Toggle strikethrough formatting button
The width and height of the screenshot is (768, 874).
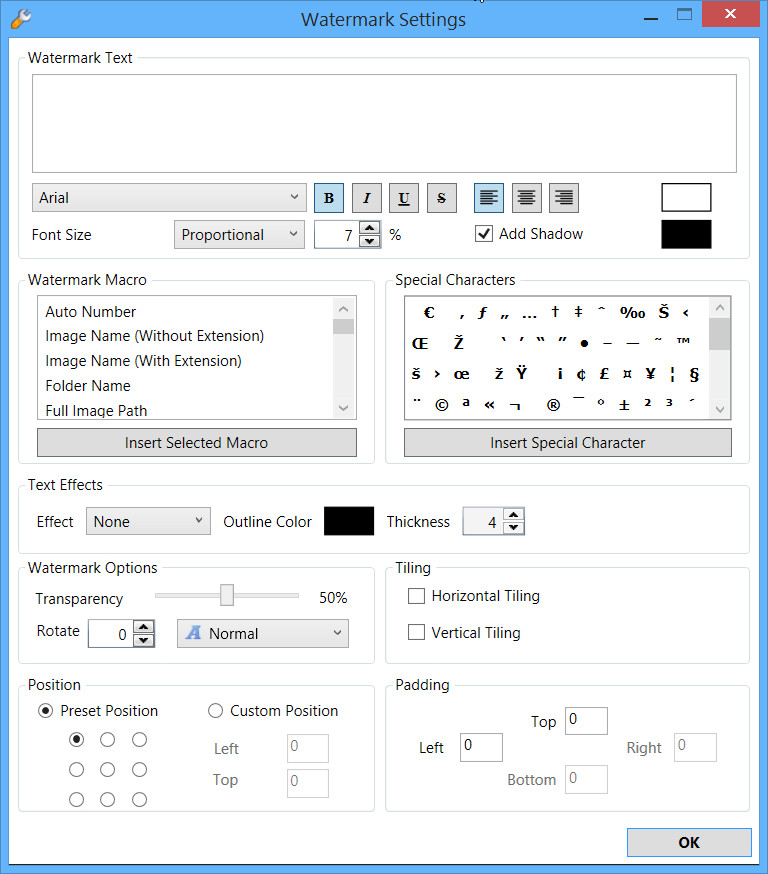pos(441,198)
